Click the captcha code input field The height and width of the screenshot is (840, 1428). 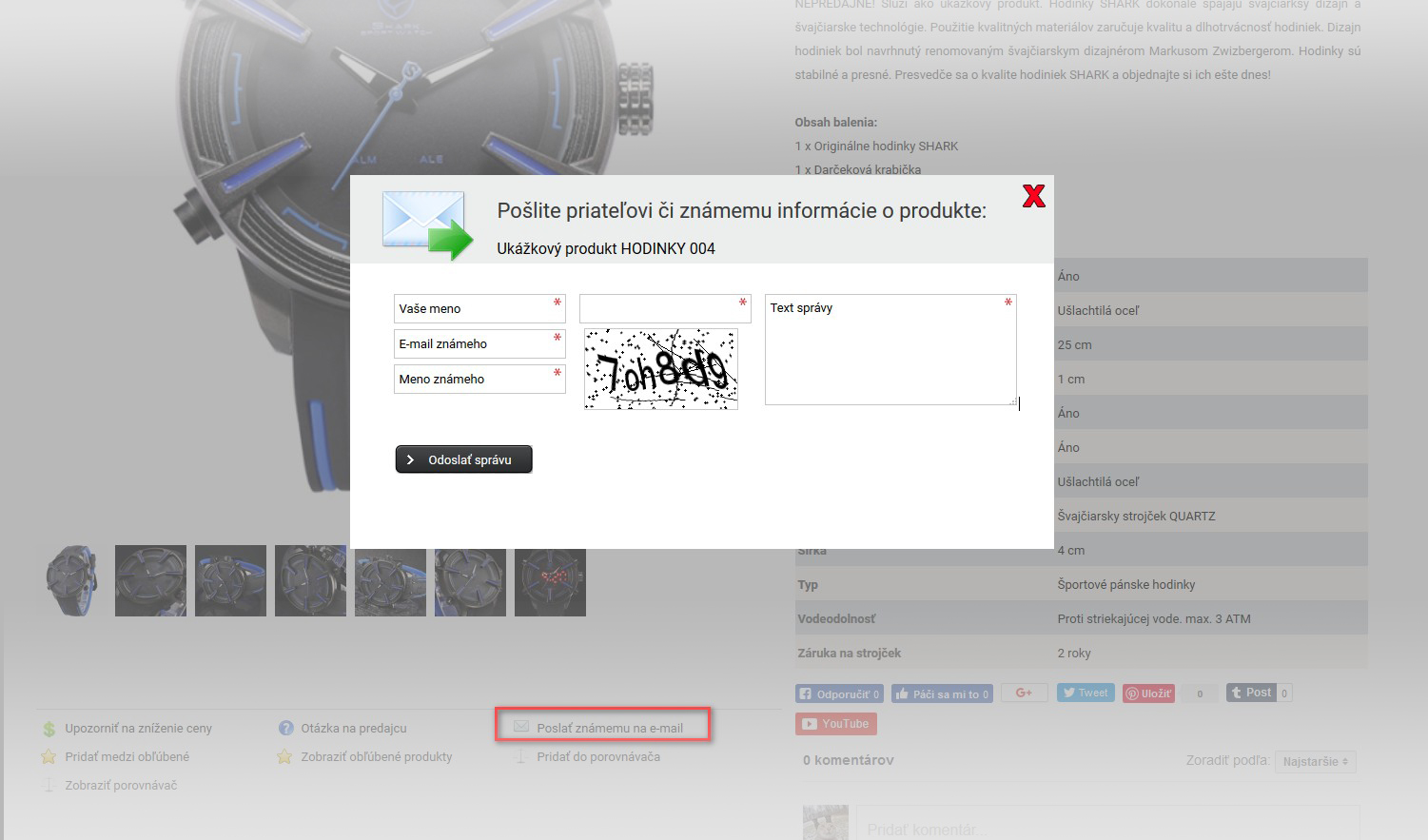(664, 309)
